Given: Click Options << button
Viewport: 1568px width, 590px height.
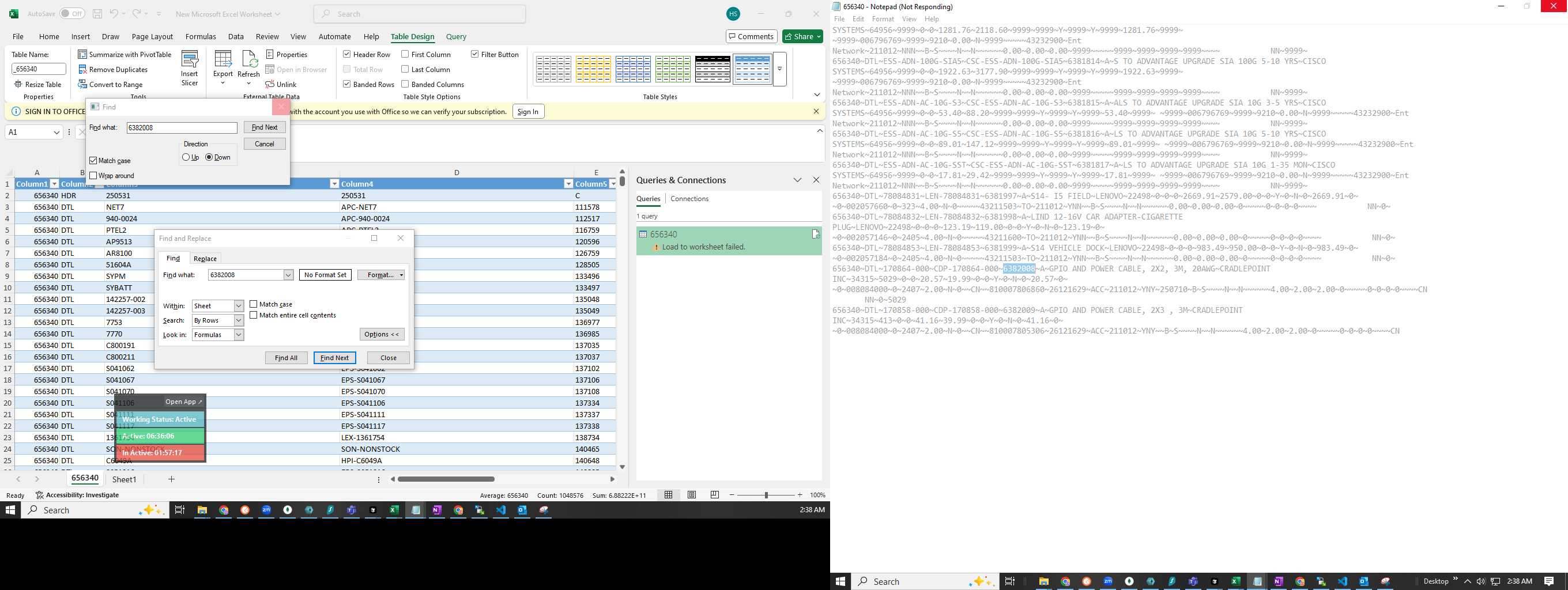Looking at the screenshot, I should (x=382, y=335).
